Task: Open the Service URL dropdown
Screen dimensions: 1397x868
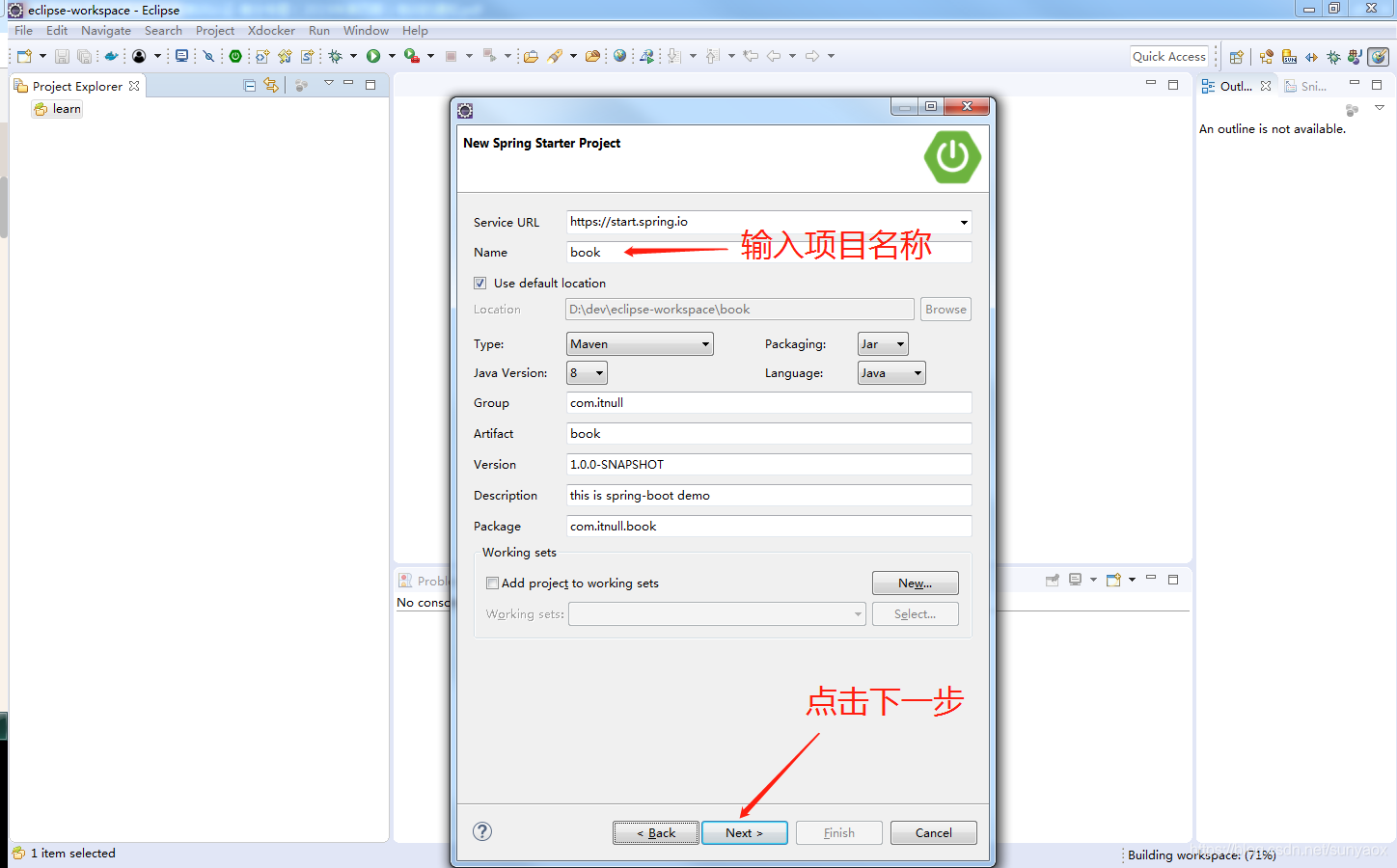Action: (963, 222)
